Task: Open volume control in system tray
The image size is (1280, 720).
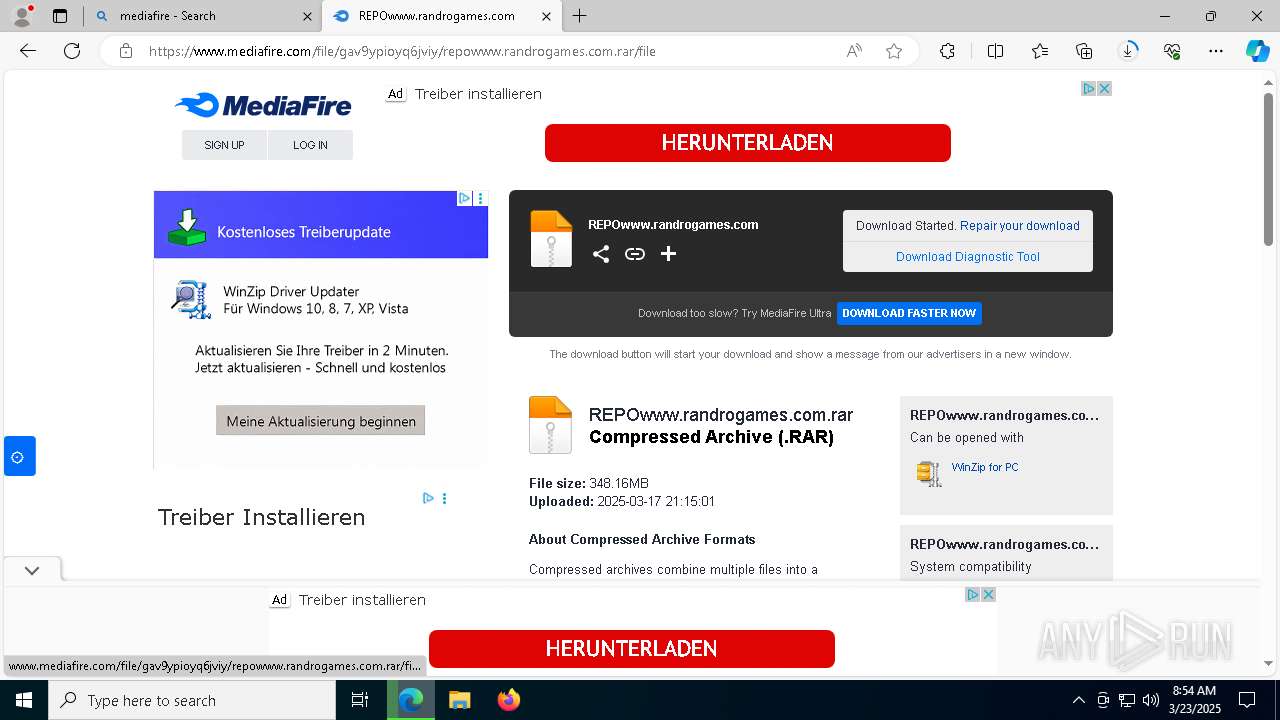Action: (x=1150, y=700)
